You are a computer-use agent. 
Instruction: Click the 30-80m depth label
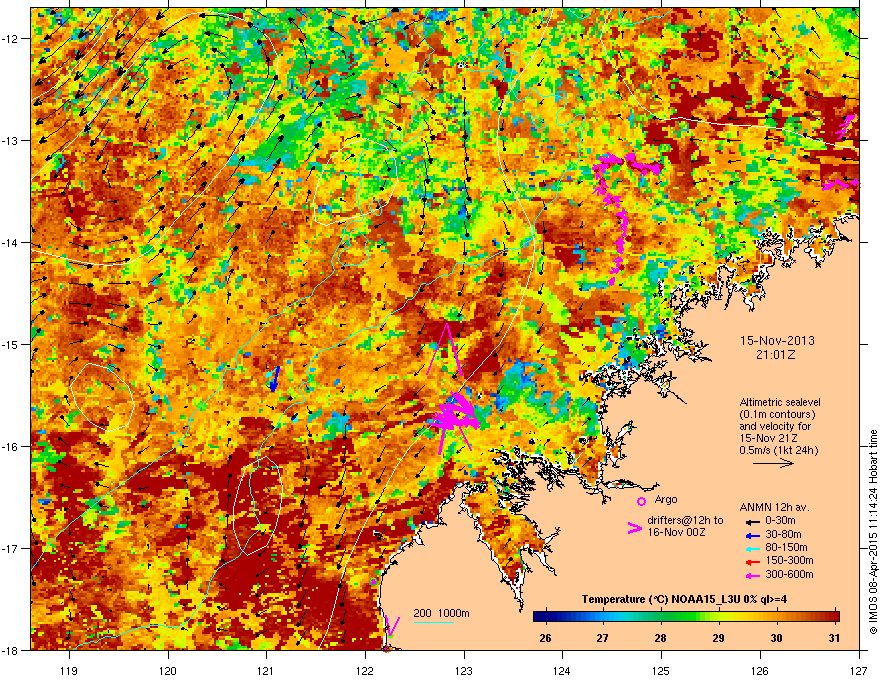click(783, 535)
